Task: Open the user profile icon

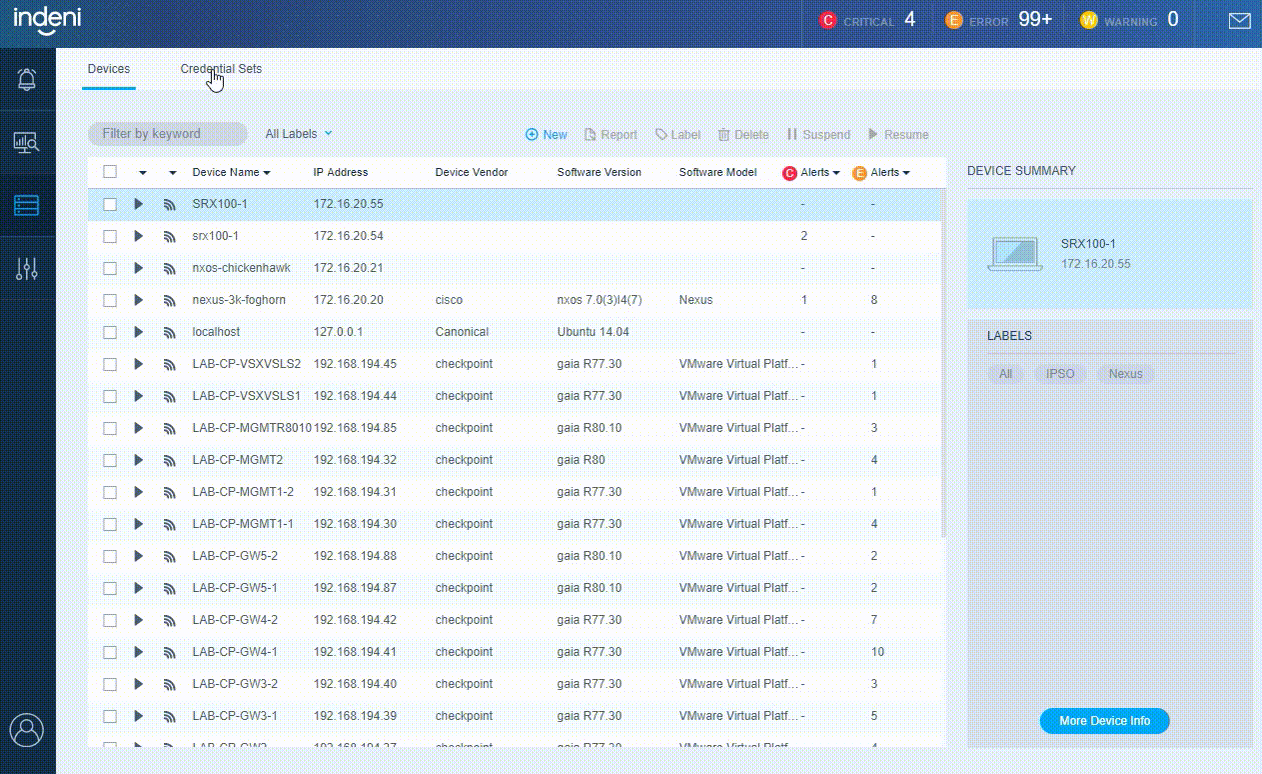Action: [27, 730]
